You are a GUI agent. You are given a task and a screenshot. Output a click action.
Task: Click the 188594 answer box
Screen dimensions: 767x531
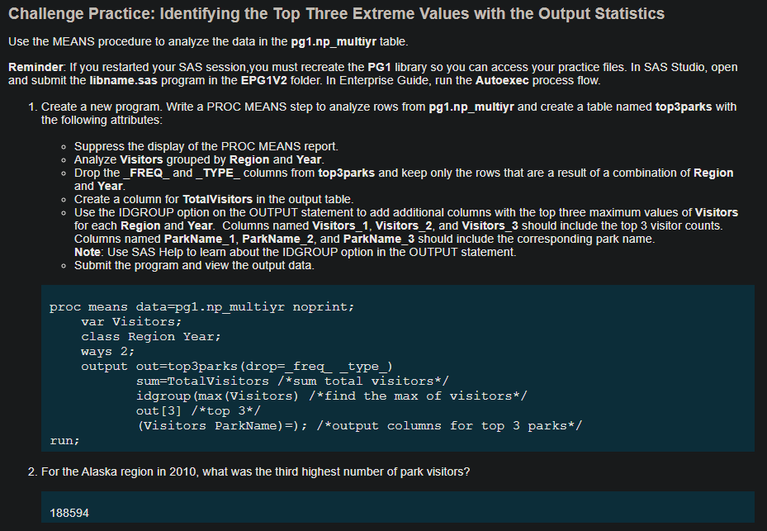[398, 512]
